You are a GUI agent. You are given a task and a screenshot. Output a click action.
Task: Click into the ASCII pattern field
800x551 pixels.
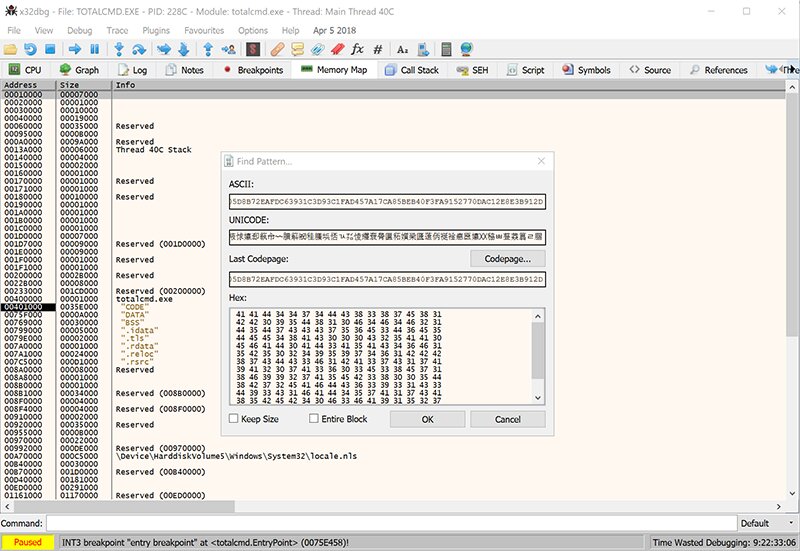[387, 202]
